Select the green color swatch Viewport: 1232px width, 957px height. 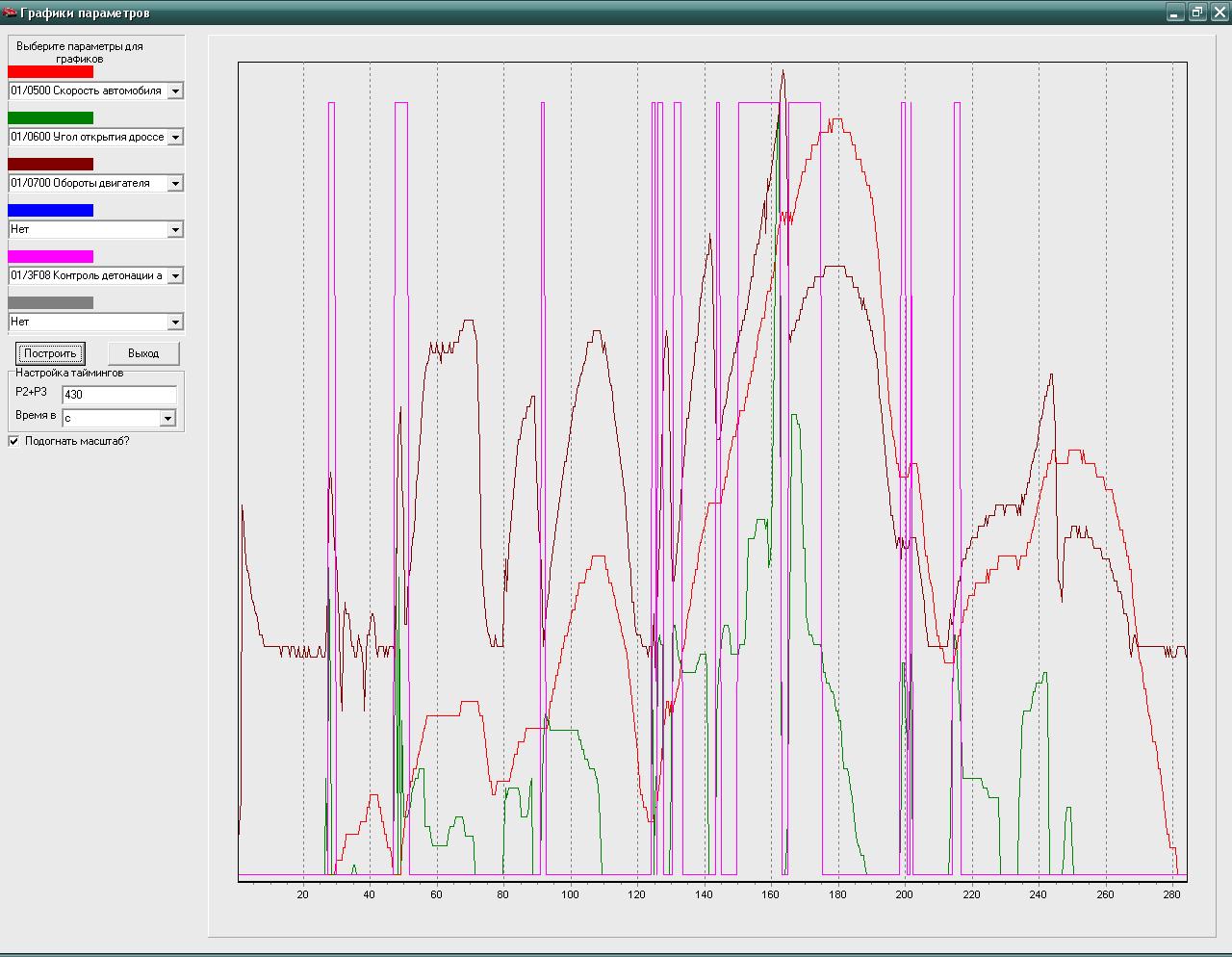50,117
